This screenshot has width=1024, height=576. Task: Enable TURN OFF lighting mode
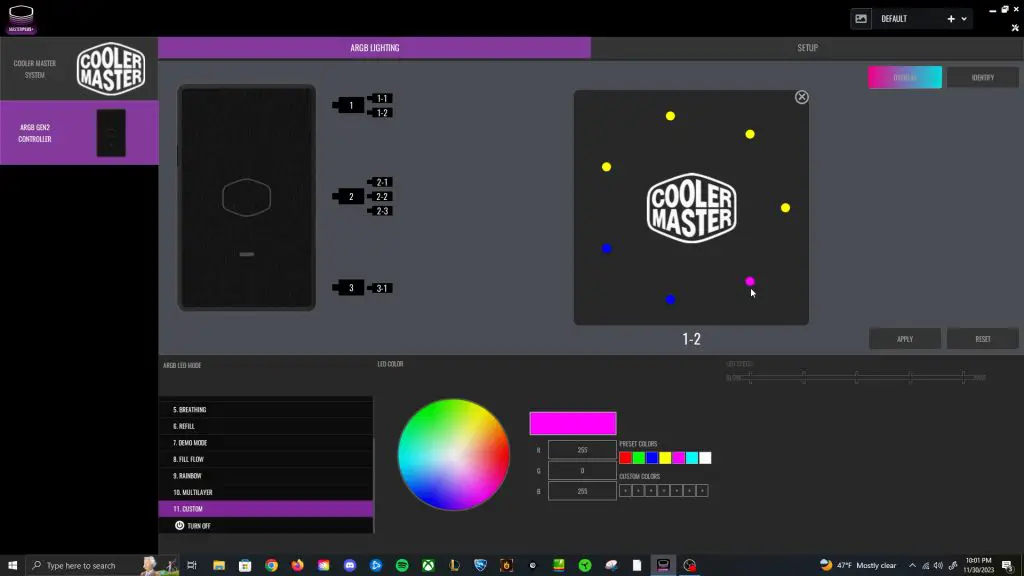[x=265, y=525]
